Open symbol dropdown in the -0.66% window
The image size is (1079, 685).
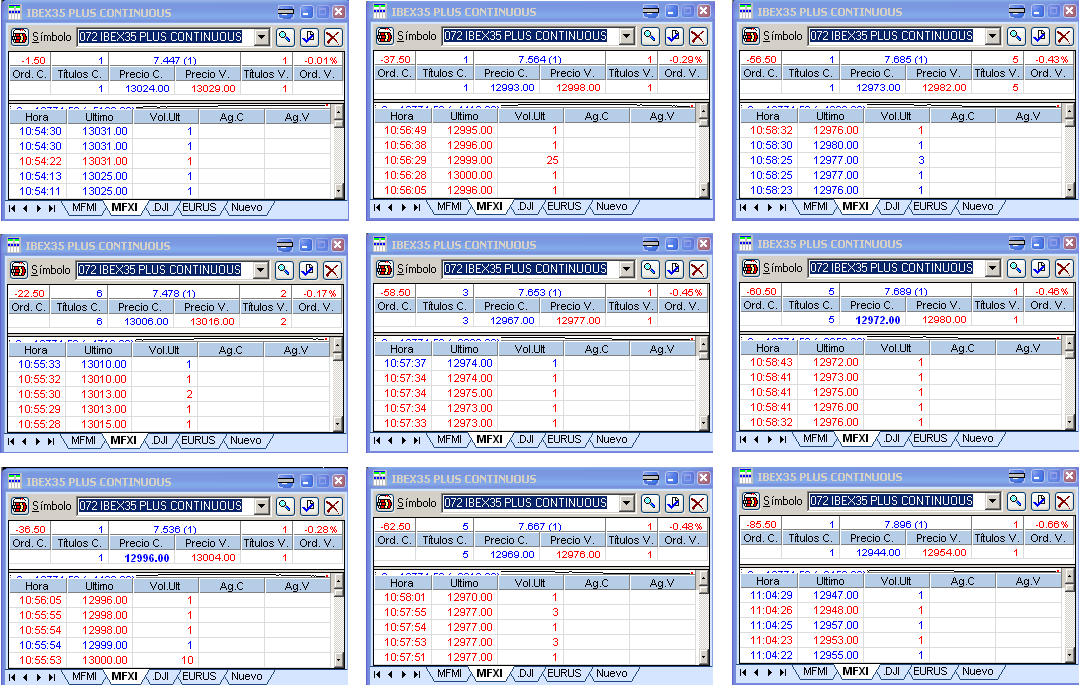pyautogui.click(x=993, y=501)
